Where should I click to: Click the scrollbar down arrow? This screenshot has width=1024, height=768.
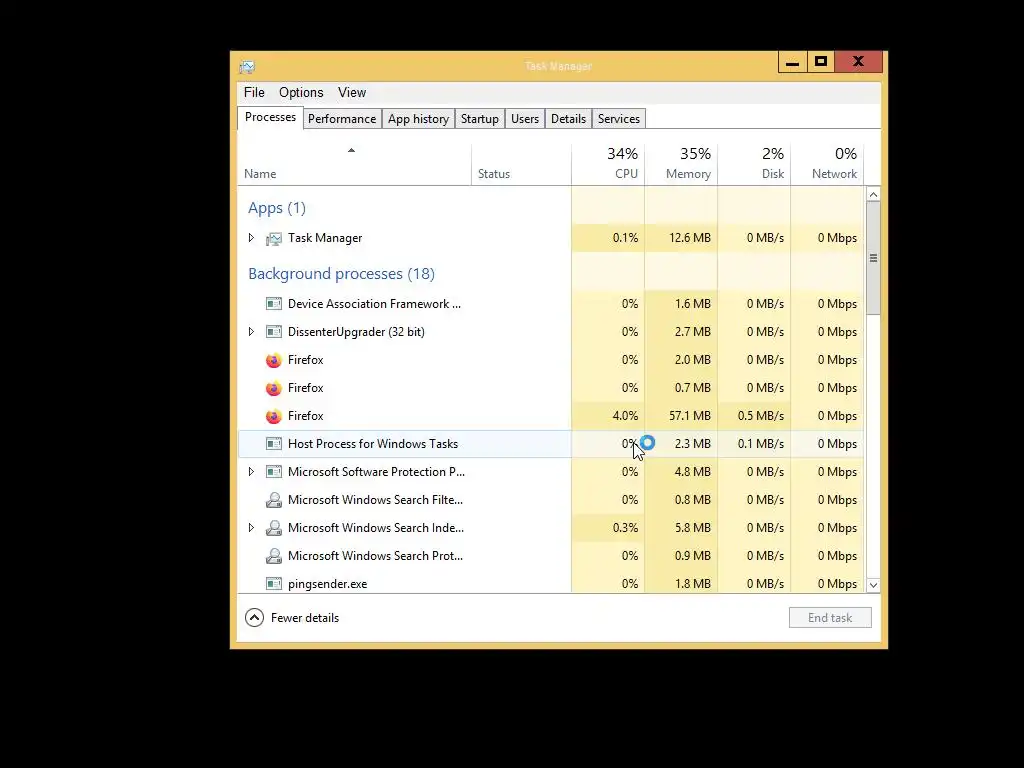(x=873, y=585)
